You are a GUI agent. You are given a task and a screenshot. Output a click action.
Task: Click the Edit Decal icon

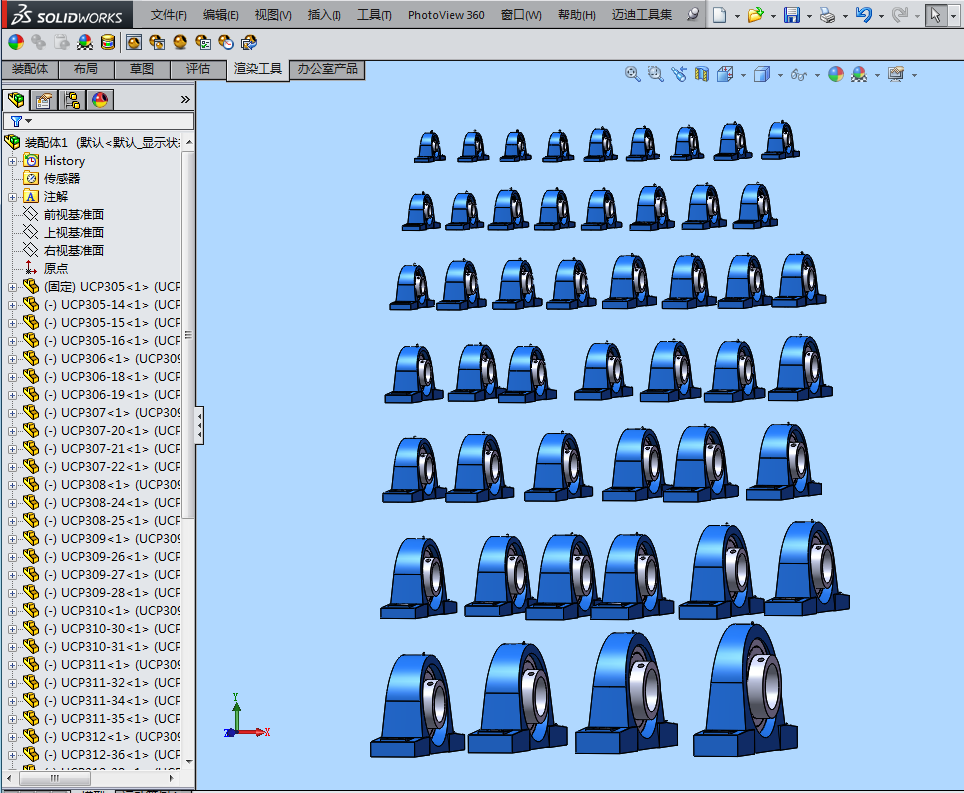108,42
